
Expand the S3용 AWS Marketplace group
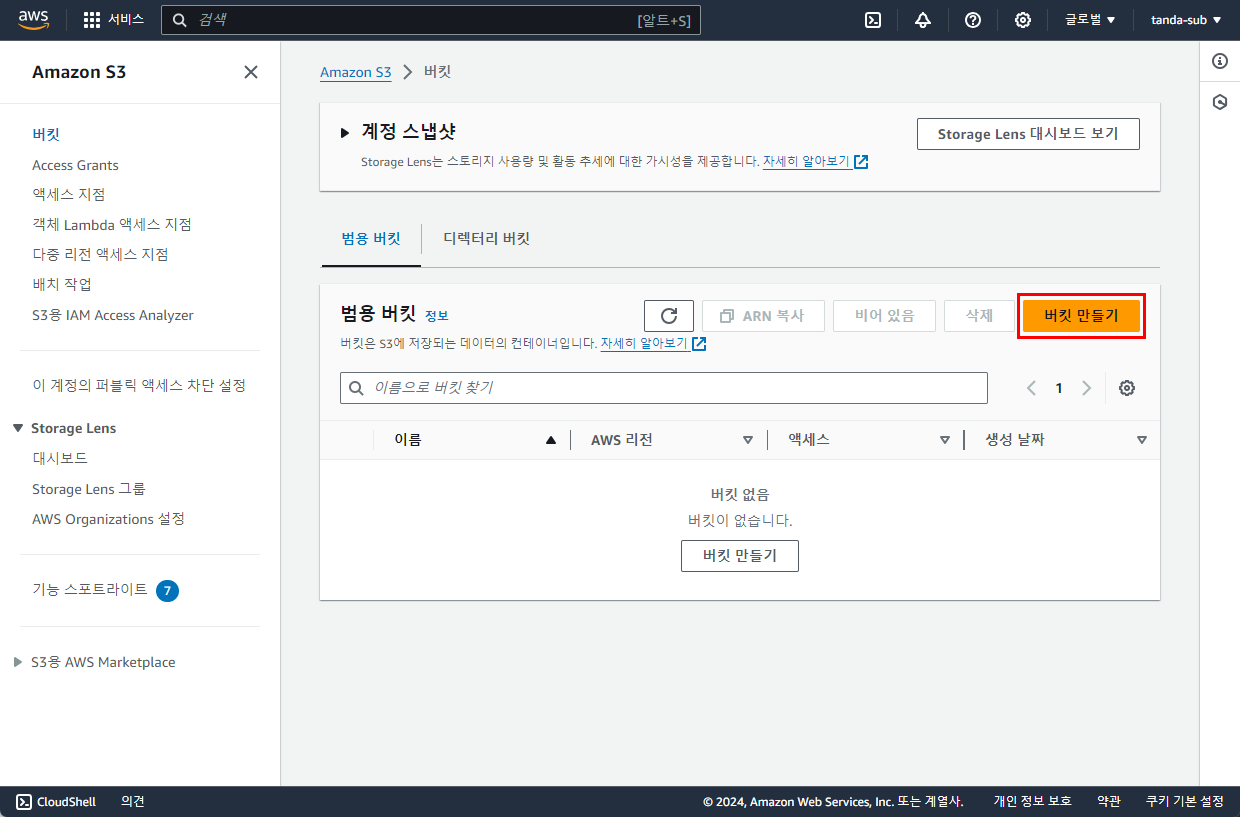[x=18, y=662]
